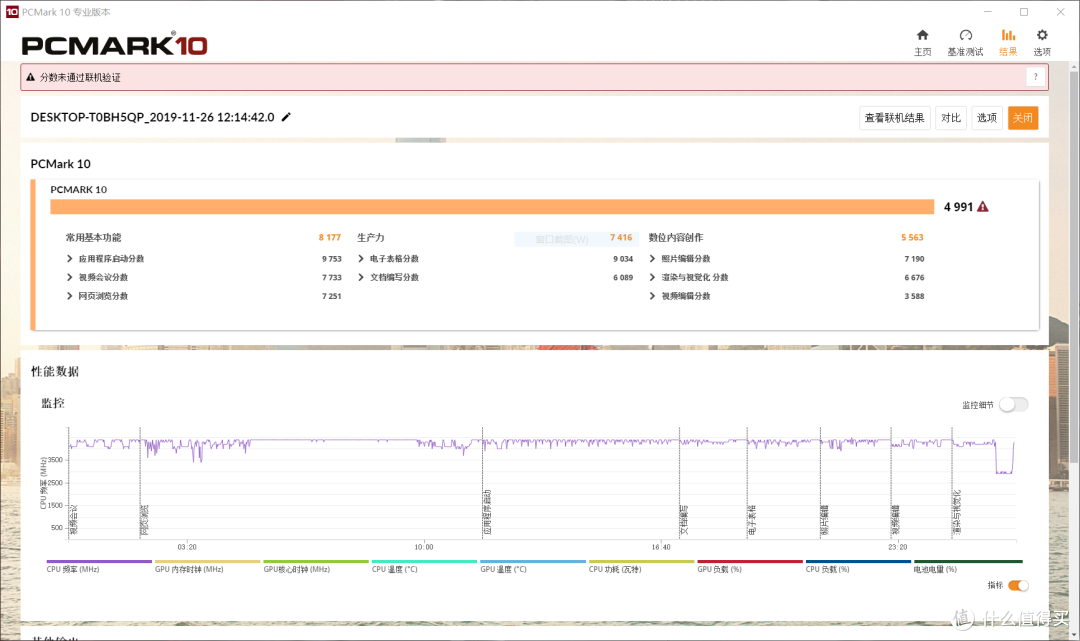Screen dimensions: 1080x641
Task: Go to the 主页 home icon
Action: click(922, 35)
